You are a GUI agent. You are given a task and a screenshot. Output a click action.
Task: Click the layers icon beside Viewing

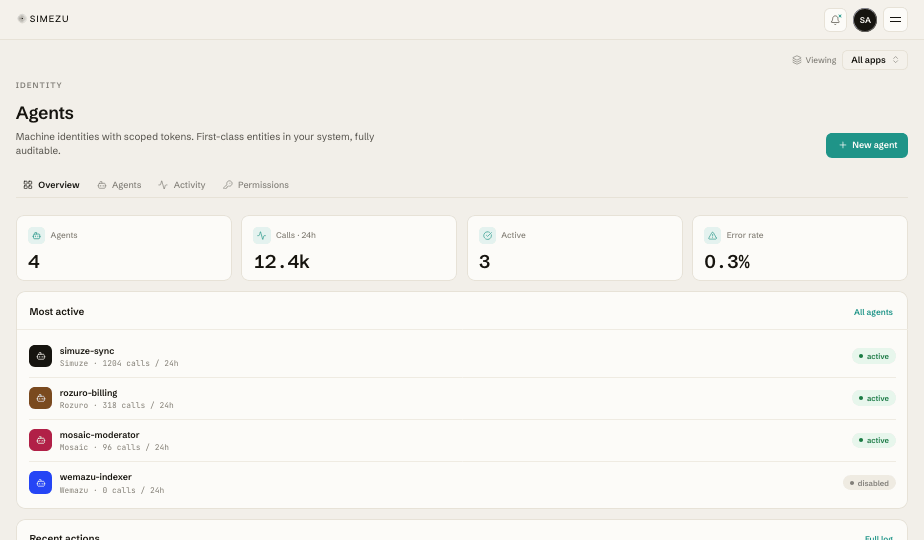pos(797,60)
